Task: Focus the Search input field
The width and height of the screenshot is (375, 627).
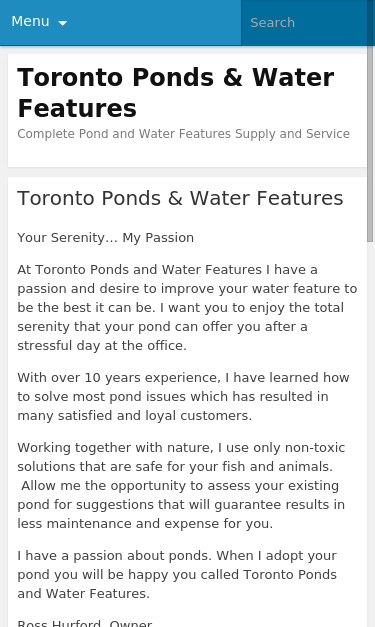Action: click(307, 22)
